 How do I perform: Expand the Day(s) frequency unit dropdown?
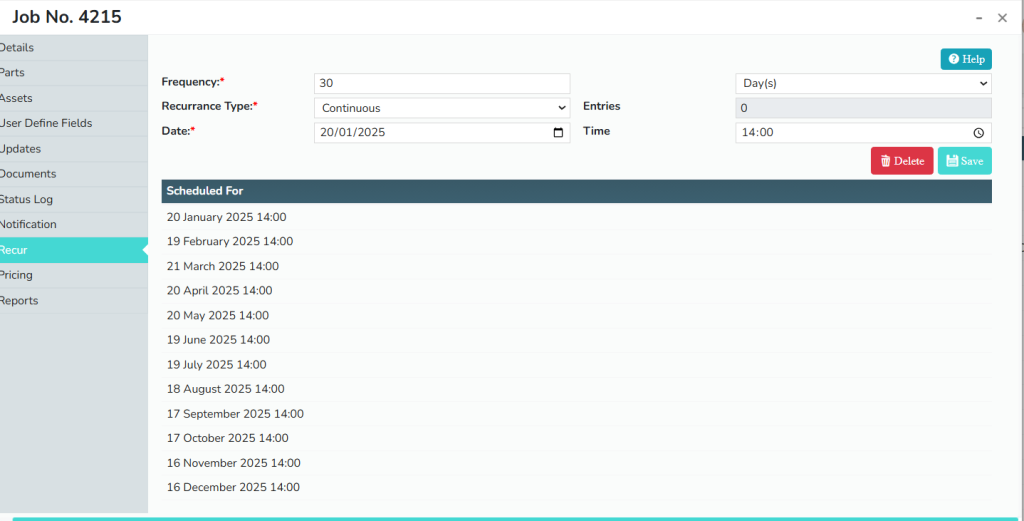point(863,83)
